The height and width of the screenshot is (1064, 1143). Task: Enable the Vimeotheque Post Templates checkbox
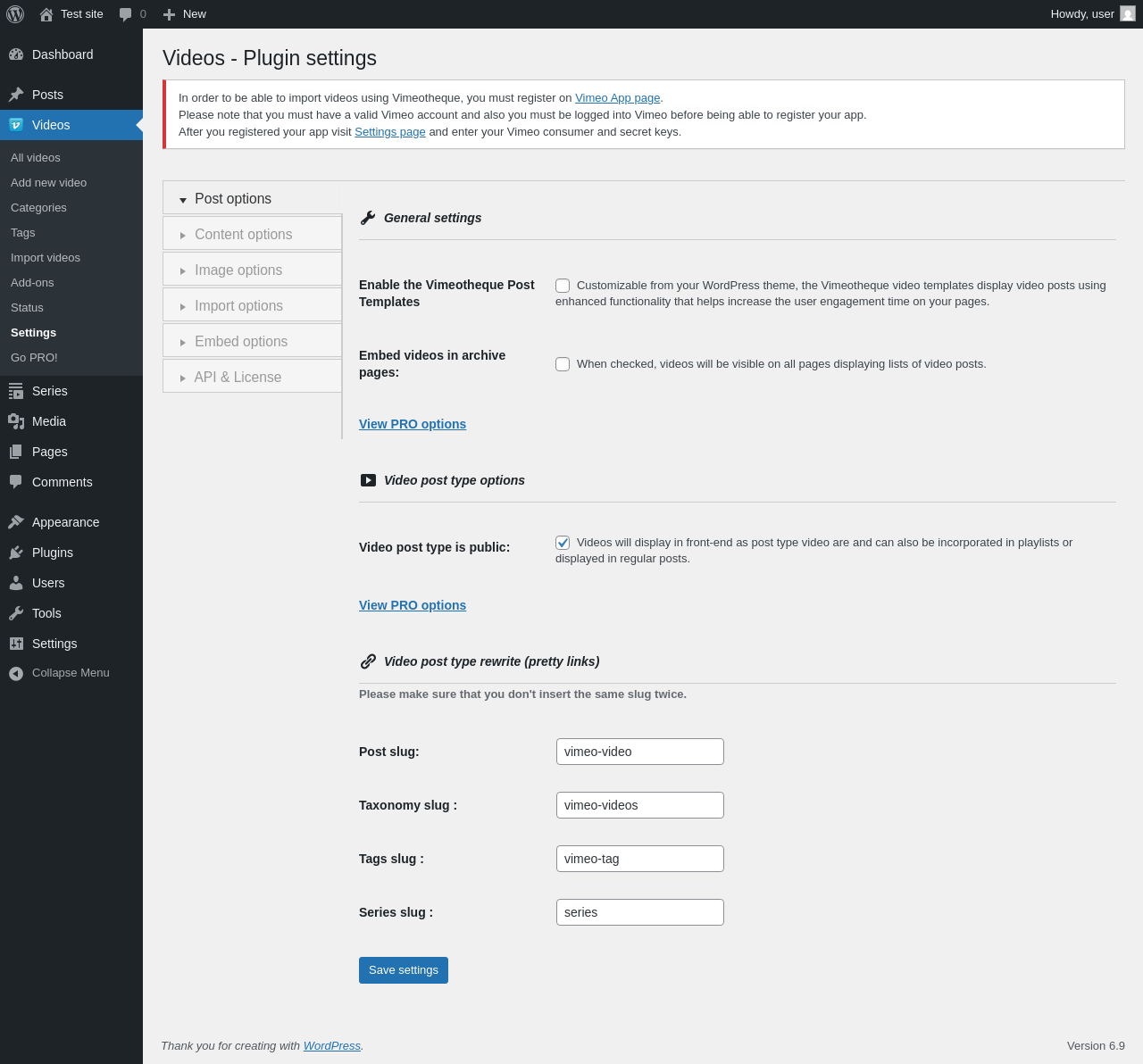pyautogui.click(x=563, y=286)
